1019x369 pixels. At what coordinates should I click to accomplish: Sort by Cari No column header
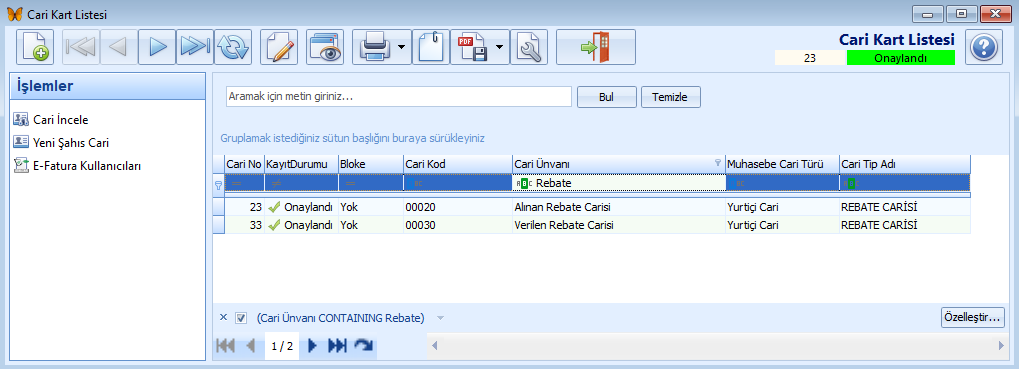244,164
